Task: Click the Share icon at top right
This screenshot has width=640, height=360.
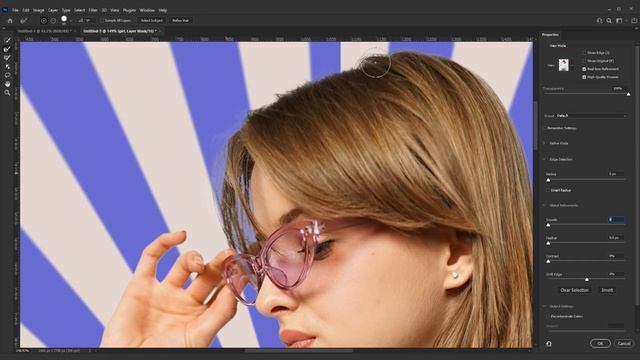Action: click(x=634, y=20)
